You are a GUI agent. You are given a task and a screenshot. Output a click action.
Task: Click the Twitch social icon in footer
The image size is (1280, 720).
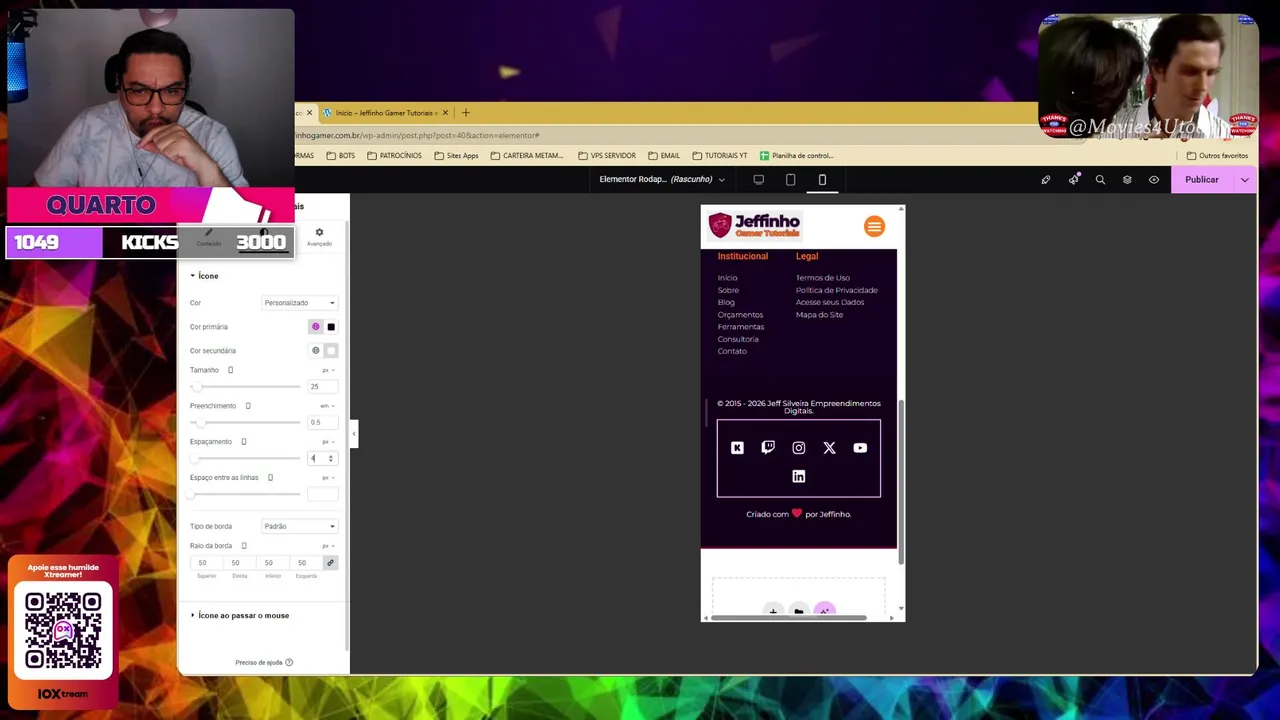[768, 448]
